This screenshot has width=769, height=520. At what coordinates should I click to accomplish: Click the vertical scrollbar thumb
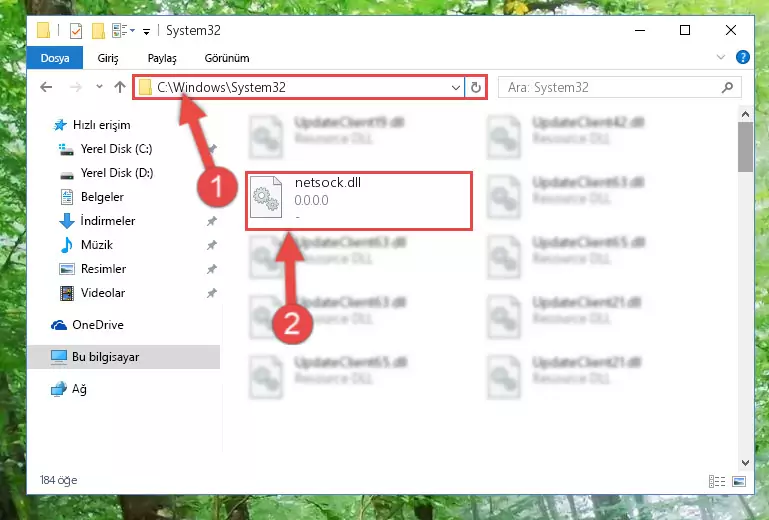coord(745,147)
